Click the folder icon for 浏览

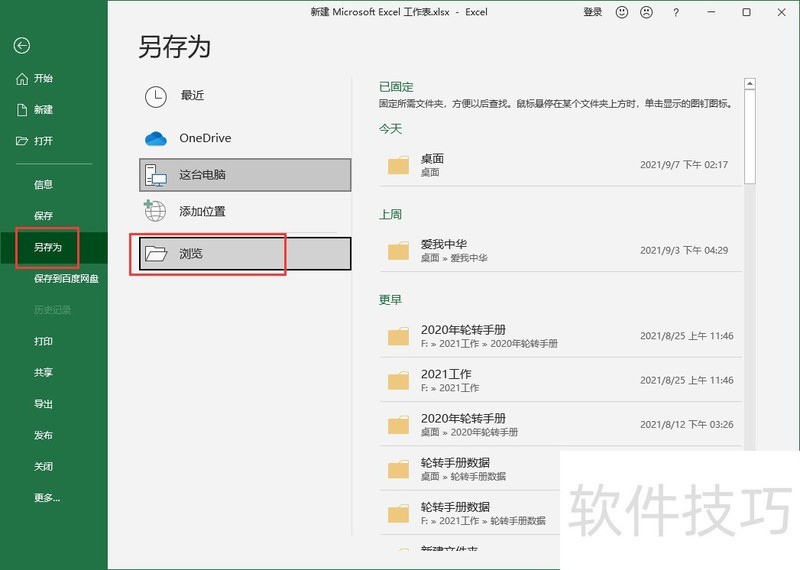(156, 253)
